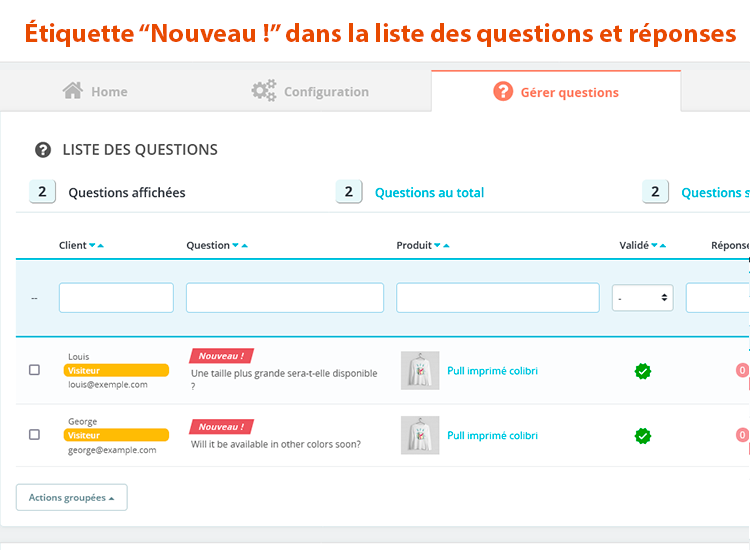The width and height of the screenshot is (750, 550).
Task: Click product thumbnail in George's row
Action: coord(420,435)
